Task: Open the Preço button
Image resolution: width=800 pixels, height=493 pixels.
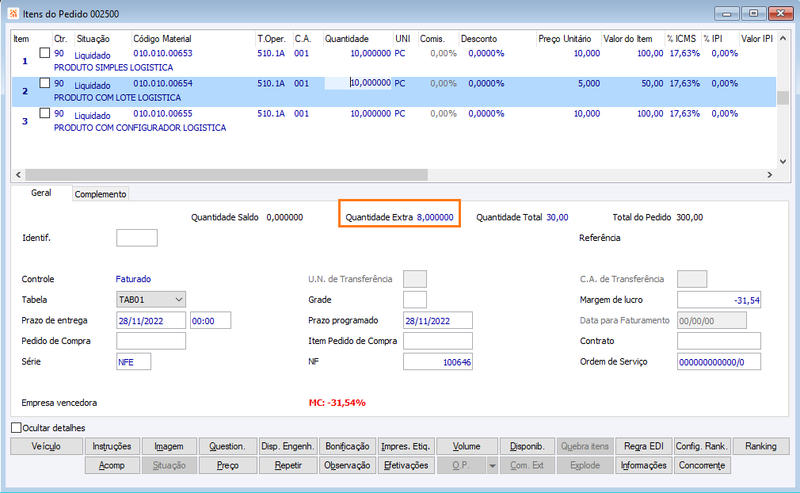Action: [x=228, y=465]
